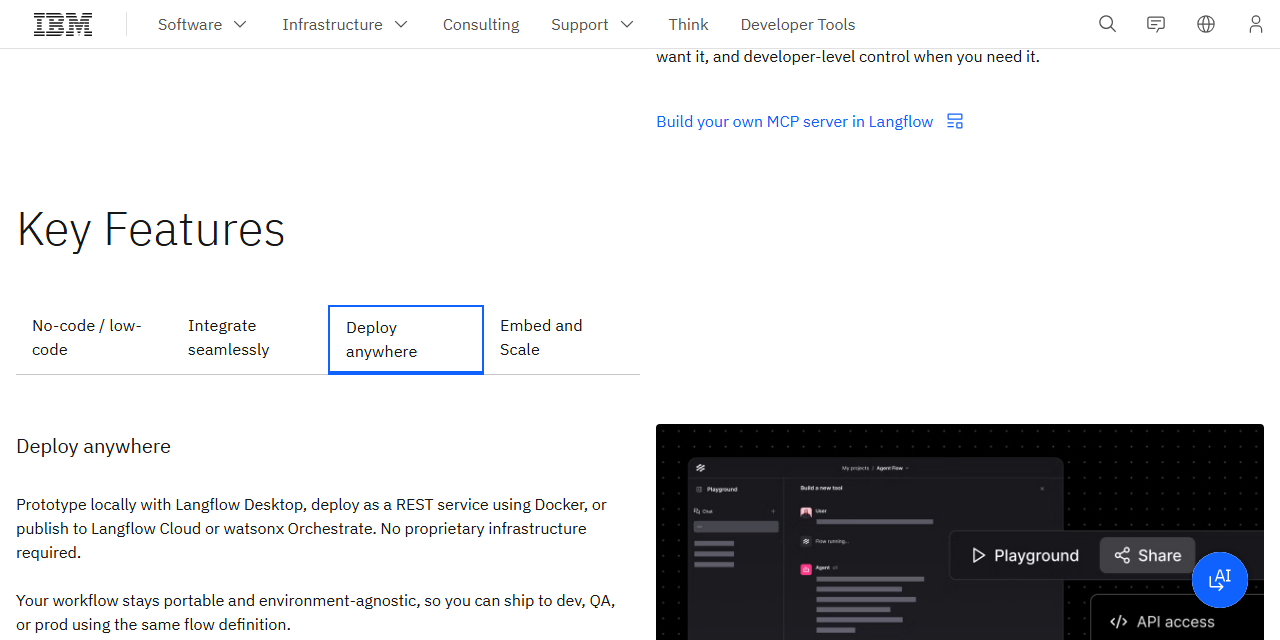Select the Integrate seamlessly tab
The width and height of the screenshot is (1280, 640).
coord(250,338)
